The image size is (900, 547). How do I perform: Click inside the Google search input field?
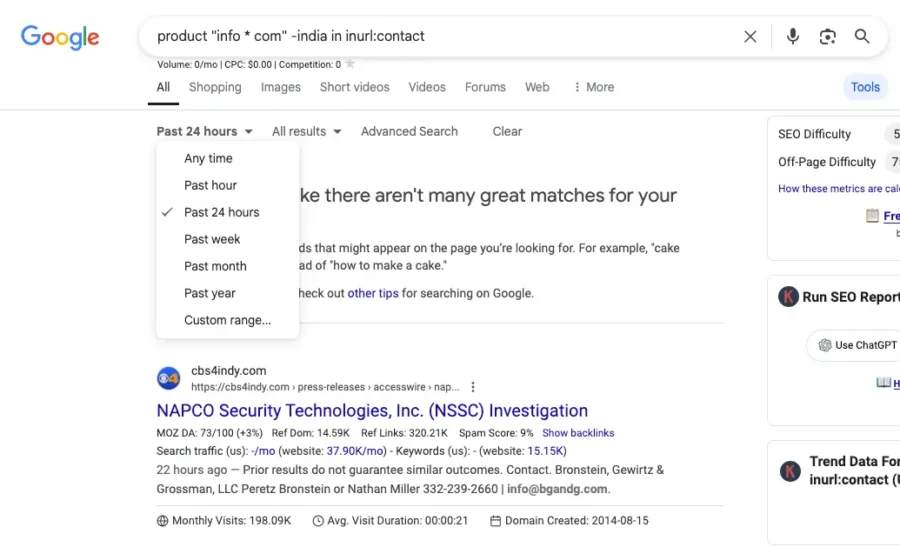tap(442, 36)
